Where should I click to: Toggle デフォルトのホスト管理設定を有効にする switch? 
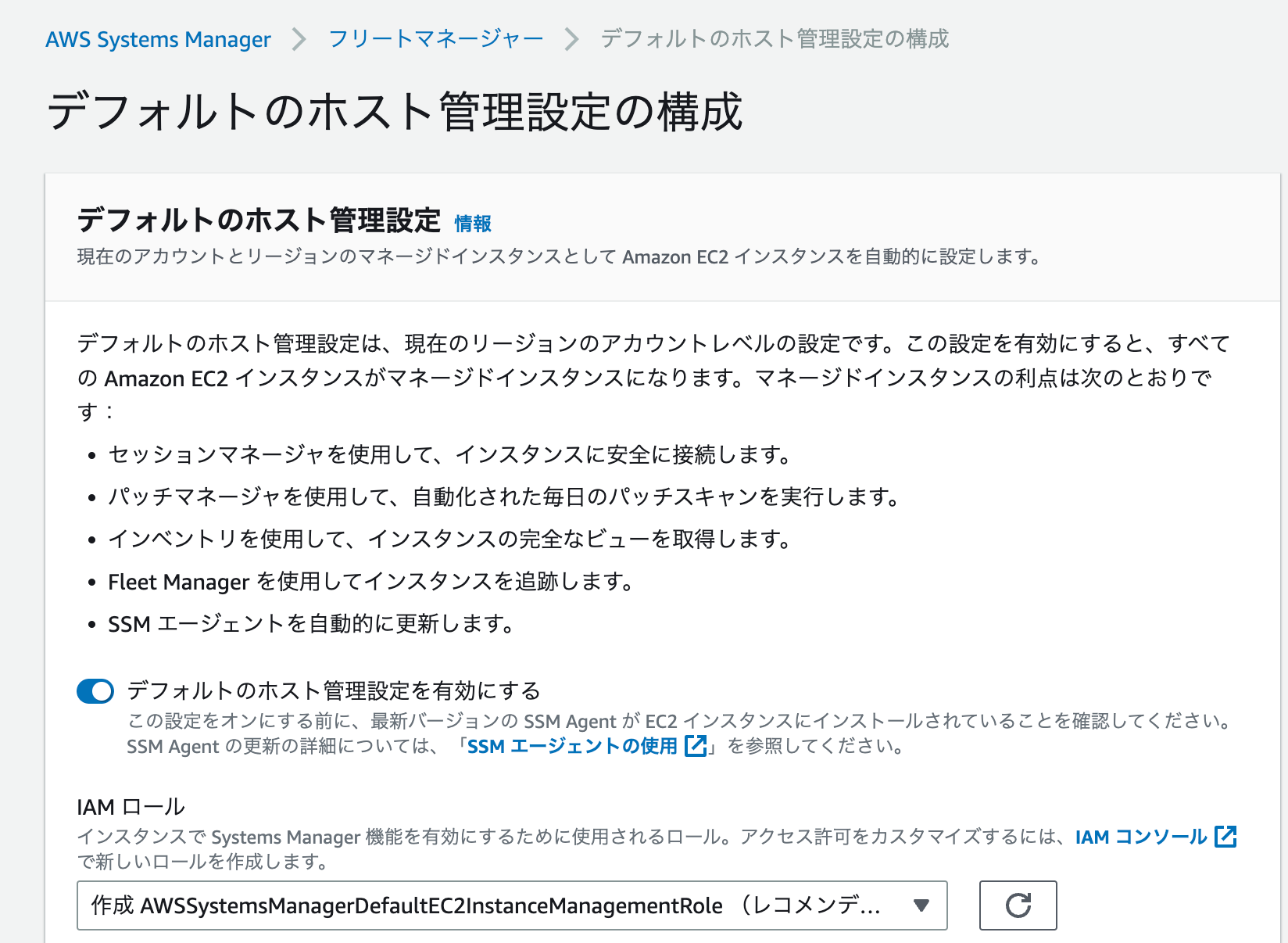coord(95,691)
